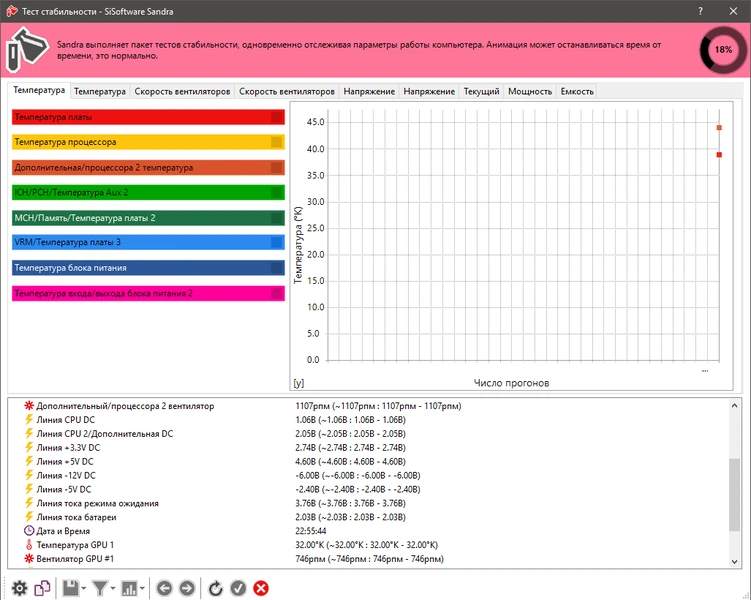
Task: Open the Емкость tab
Action: pyautogui.click(x=577, y=91)
